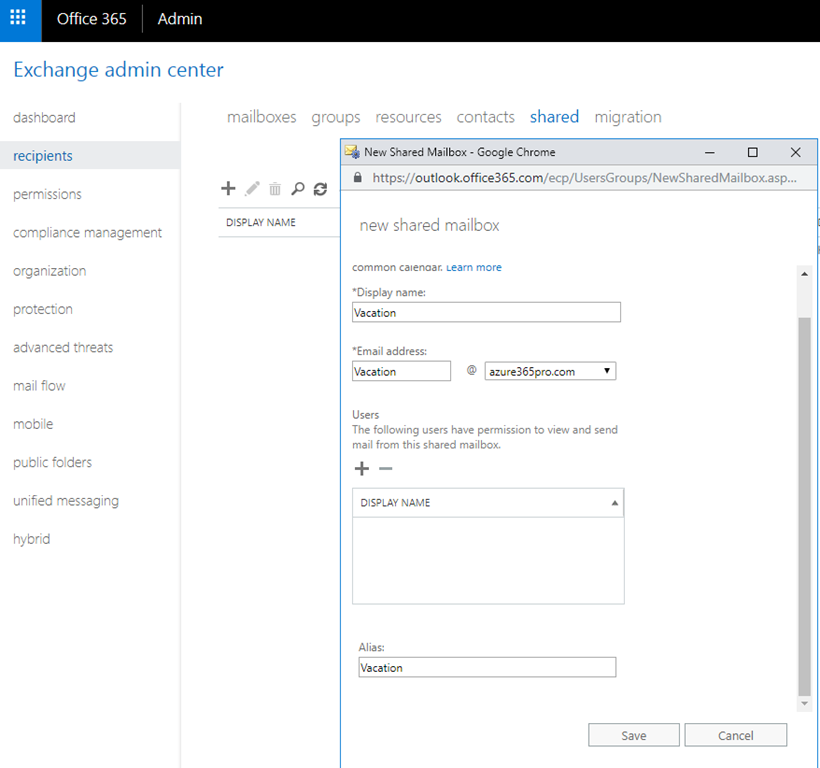The height and width of the screenshot is (768, 820).
Task: Click the Office 365 header link
Action: (92, 19)
